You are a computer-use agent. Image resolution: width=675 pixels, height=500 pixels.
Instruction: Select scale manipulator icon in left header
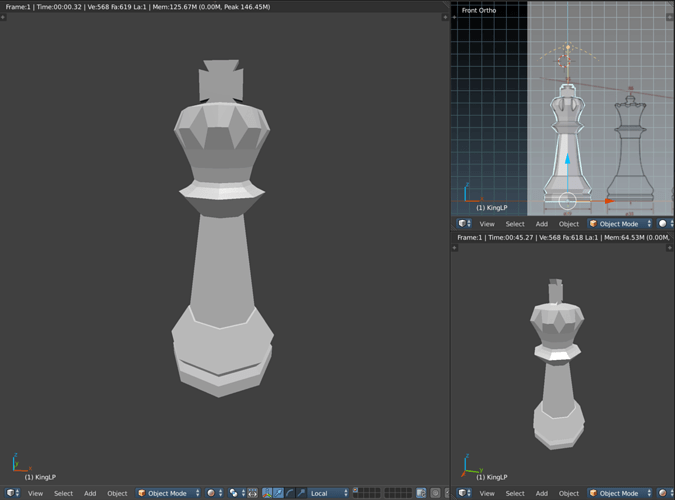click(300, 493)
